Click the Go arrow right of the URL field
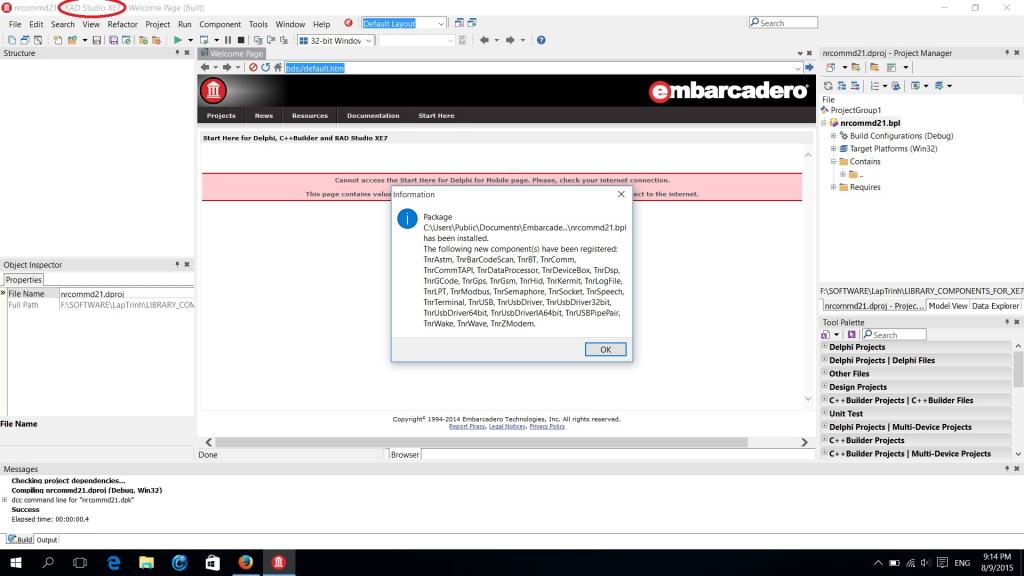The height and width of the screenshot is (576, 1024). pyautogui.click(x=809, y=67)
